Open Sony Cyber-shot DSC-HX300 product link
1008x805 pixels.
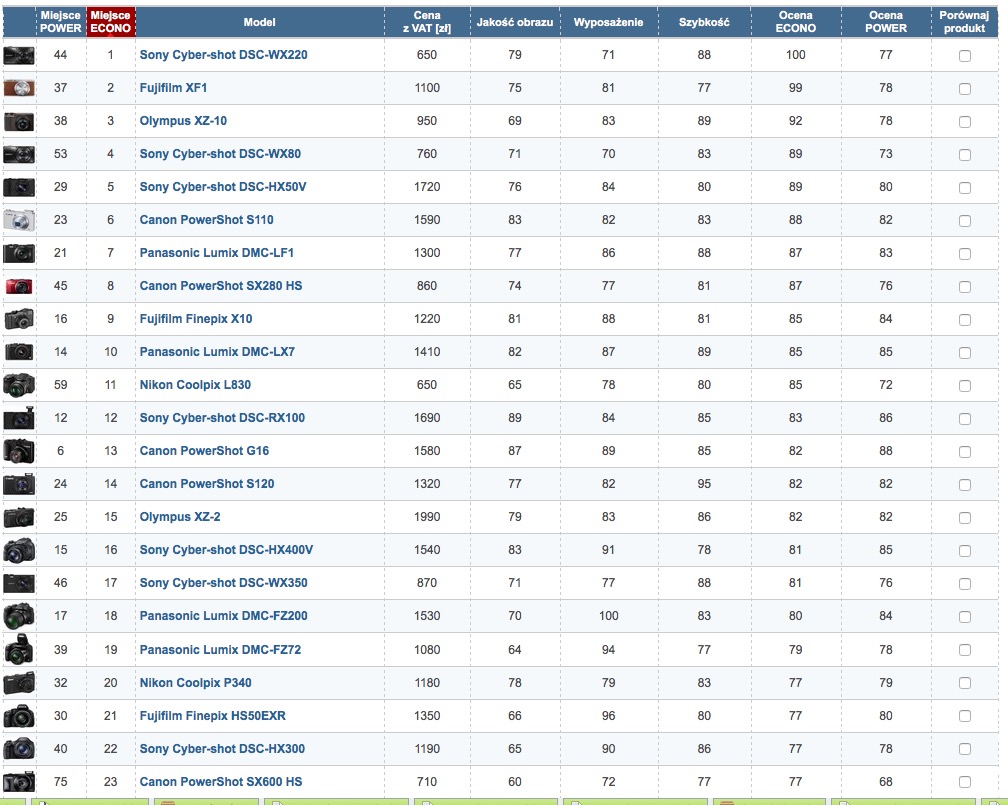click(222, 748)
